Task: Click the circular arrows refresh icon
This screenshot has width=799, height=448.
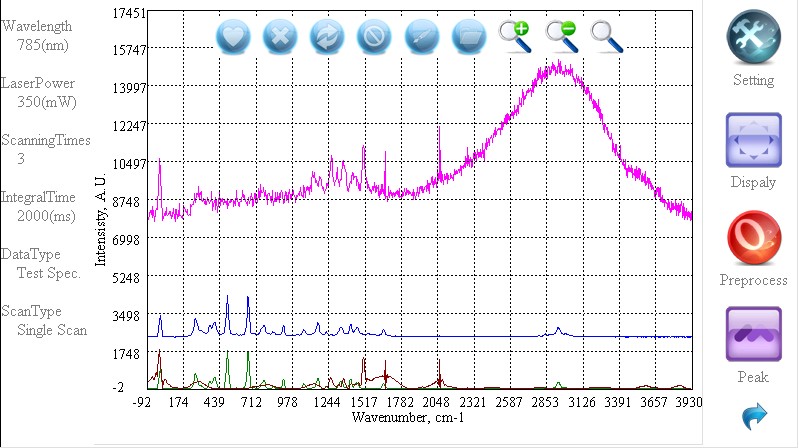Action: coord(327,37)
